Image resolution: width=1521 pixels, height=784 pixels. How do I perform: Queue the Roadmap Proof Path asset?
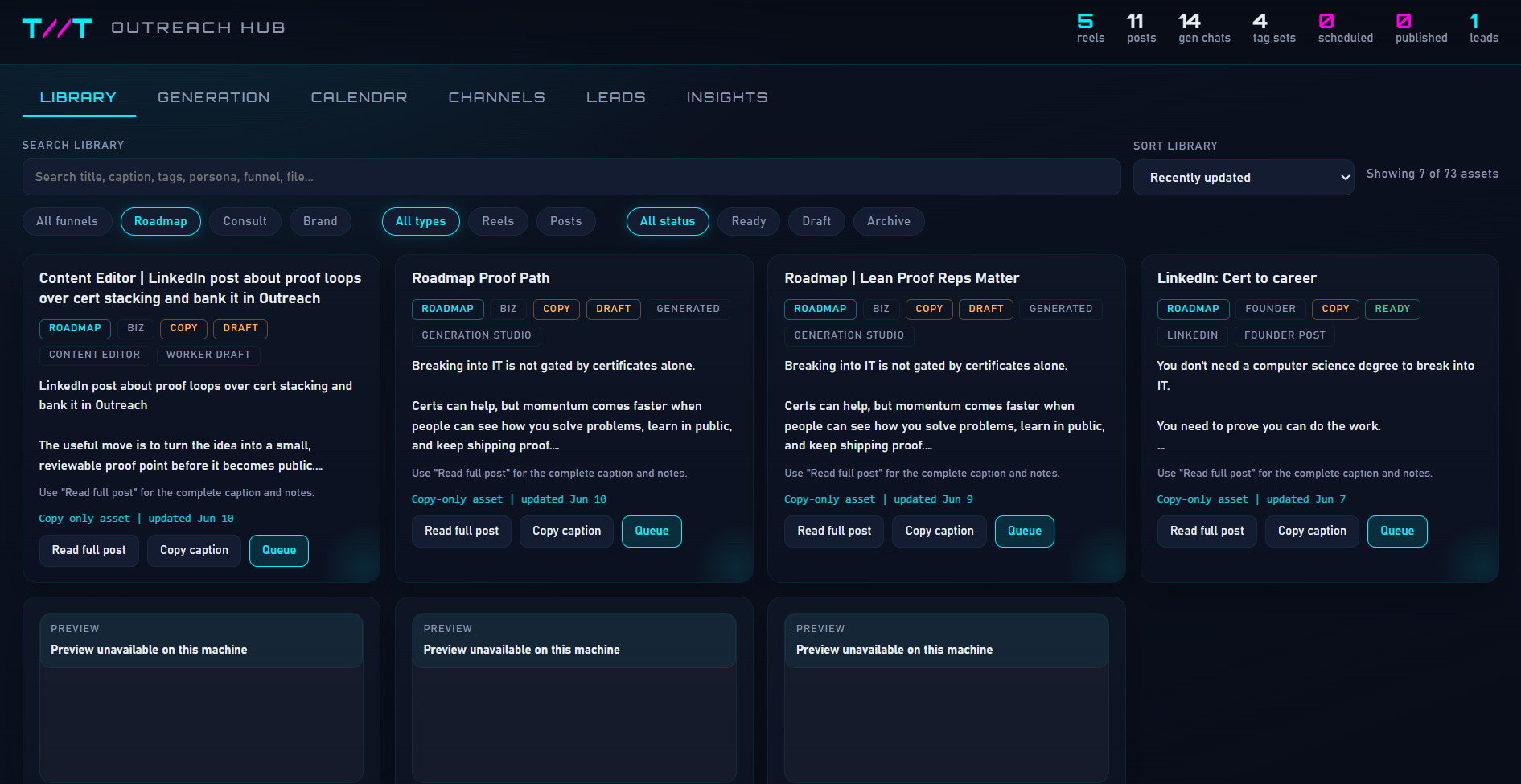point(652,532)
